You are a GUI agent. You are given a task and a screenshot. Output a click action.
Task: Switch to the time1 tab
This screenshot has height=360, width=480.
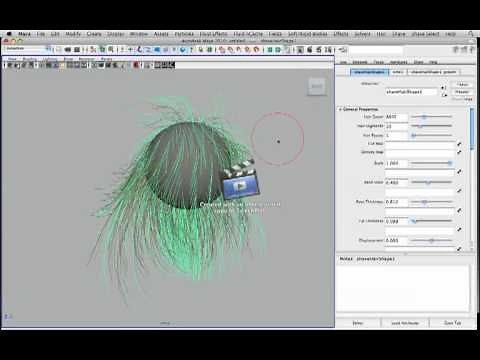pos(398,72)
